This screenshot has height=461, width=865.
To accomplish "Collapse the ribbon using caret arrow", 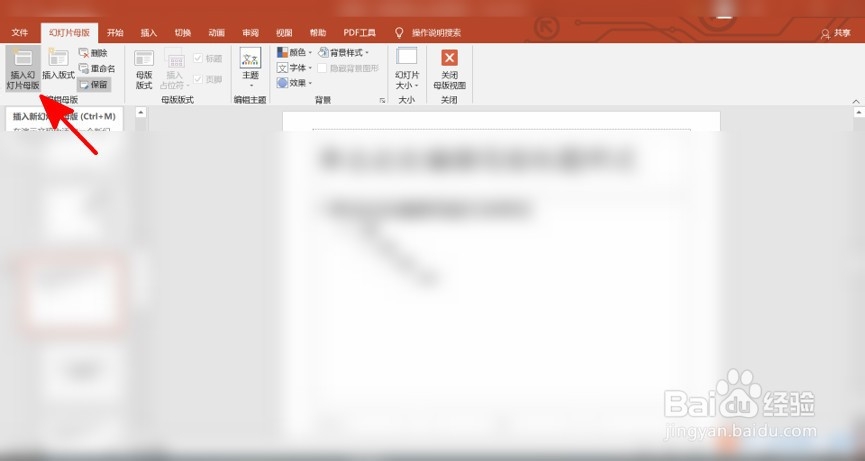I will coord(856,101).
